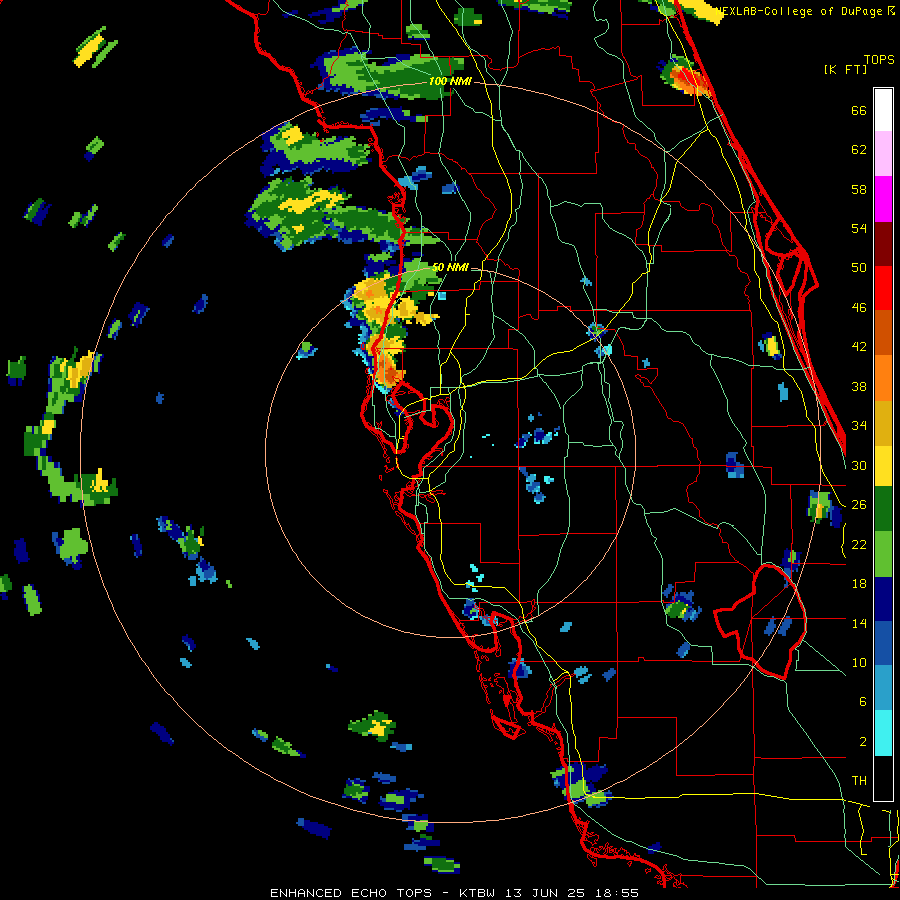Click the 18:55 timestamp
This screenshot has height=900, width=900.
615,893
